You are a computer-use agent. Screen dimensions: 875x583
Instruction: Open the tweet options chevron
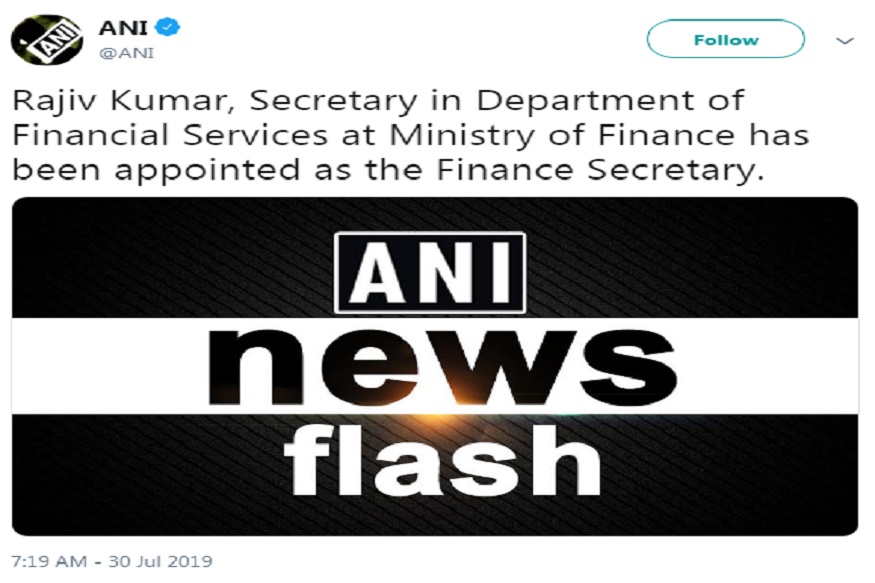coord(845,40)
